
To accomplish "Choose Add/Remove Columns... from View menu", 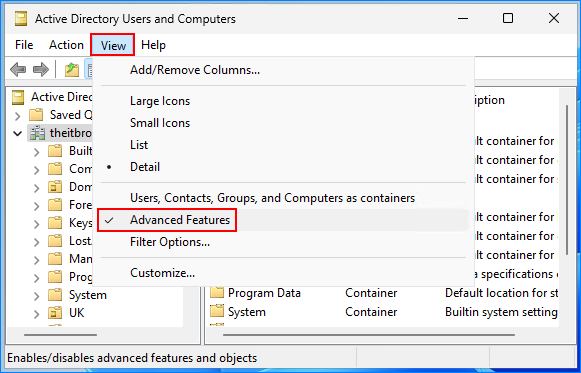I will tap(195, 70).
